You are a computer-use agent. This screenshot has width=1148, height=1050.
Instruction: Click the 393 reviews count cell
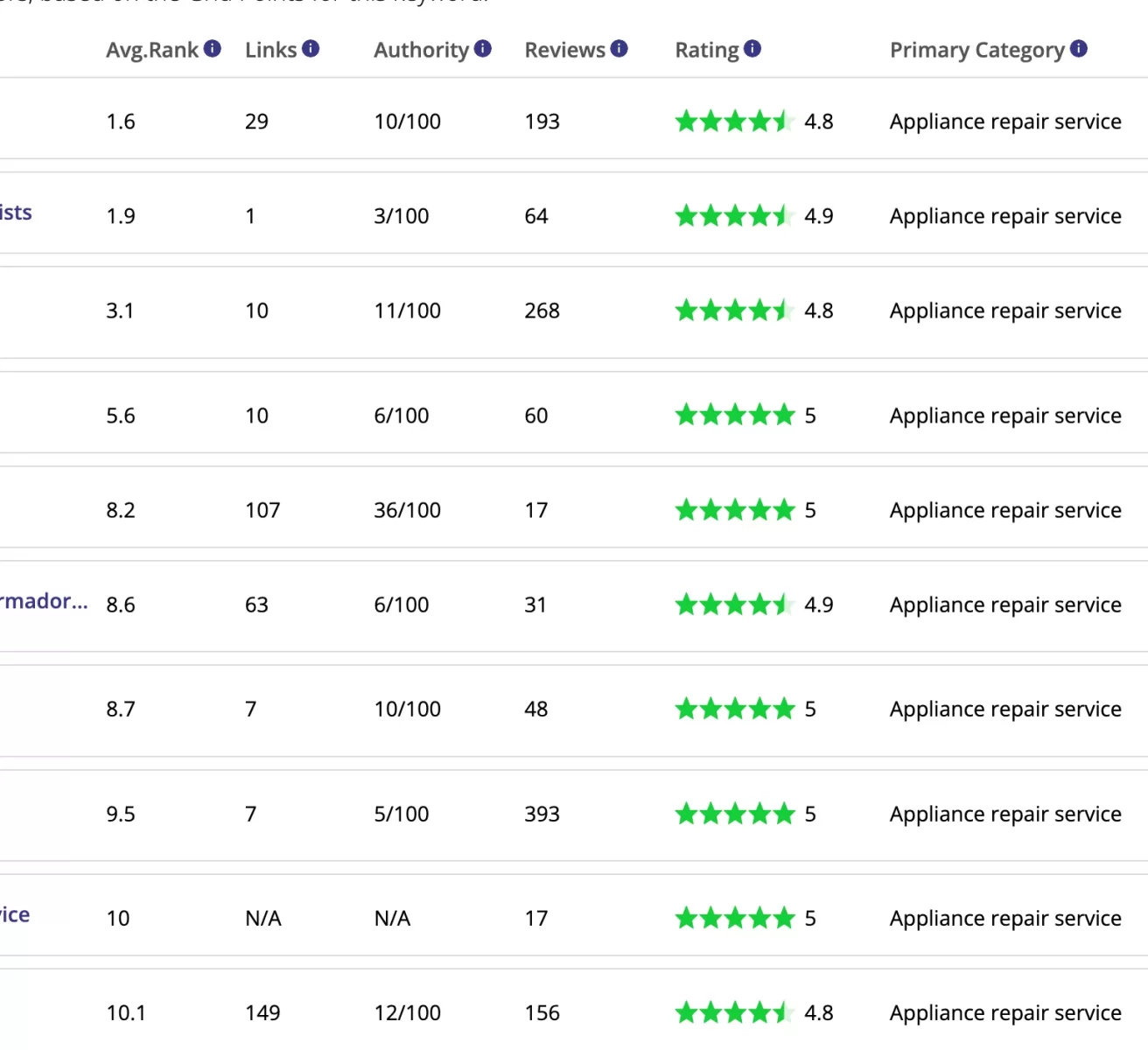(x=542, y=814)
